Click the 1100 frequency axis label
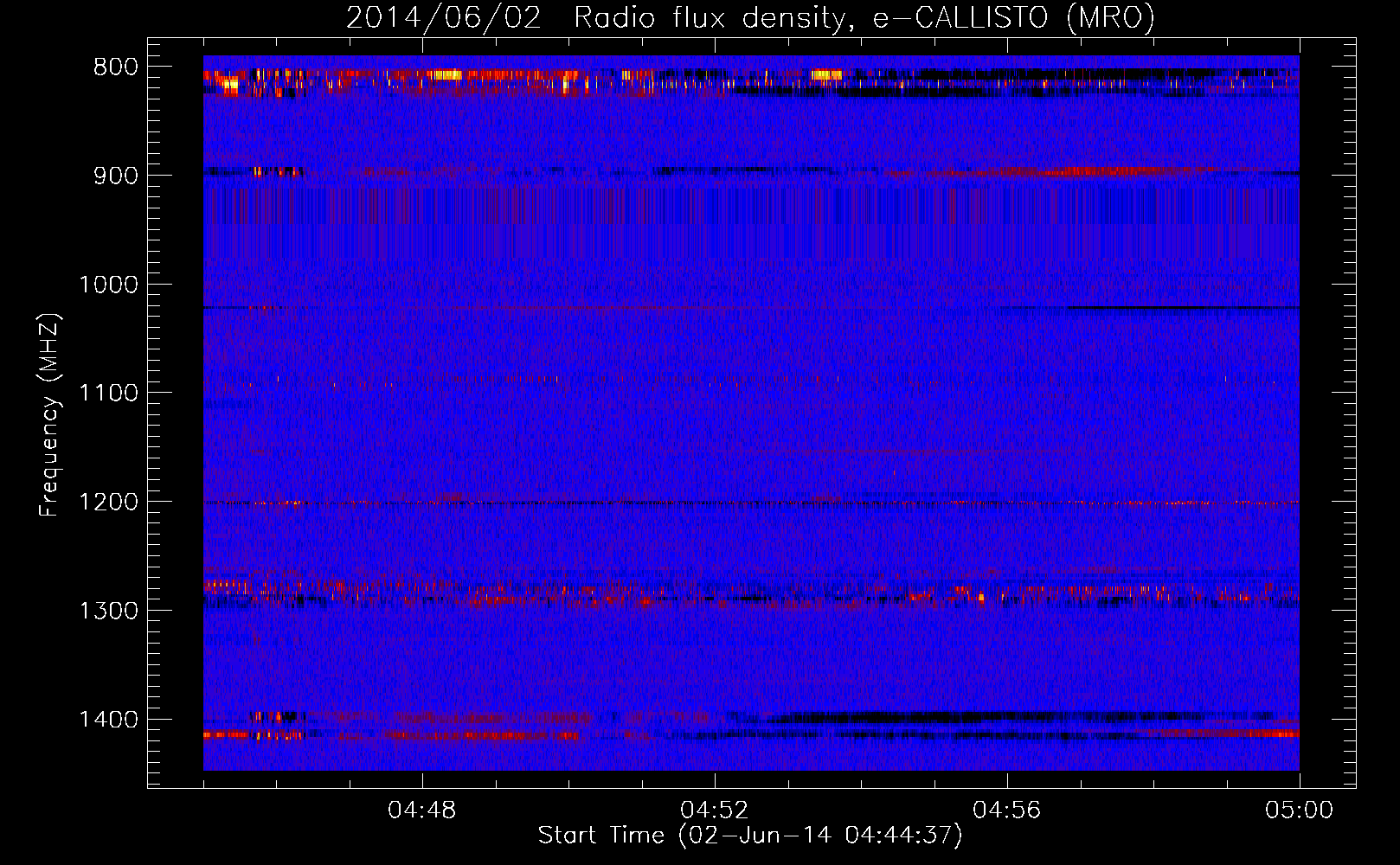Viewport: 1400px width, 865px height. pyautogui.click(x=108, y=394)
